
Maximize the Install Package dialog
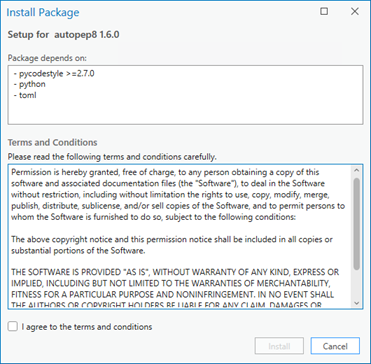pos(324,12)
